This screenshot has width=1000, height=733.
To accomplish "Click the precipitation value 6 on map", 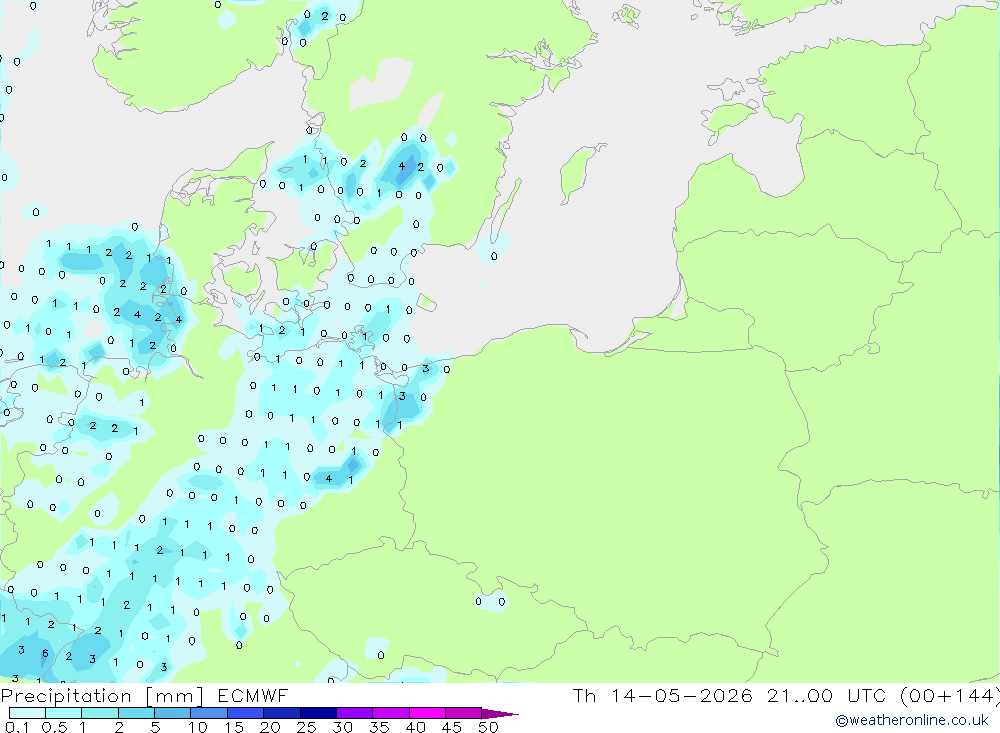I will tap(45, 653).
